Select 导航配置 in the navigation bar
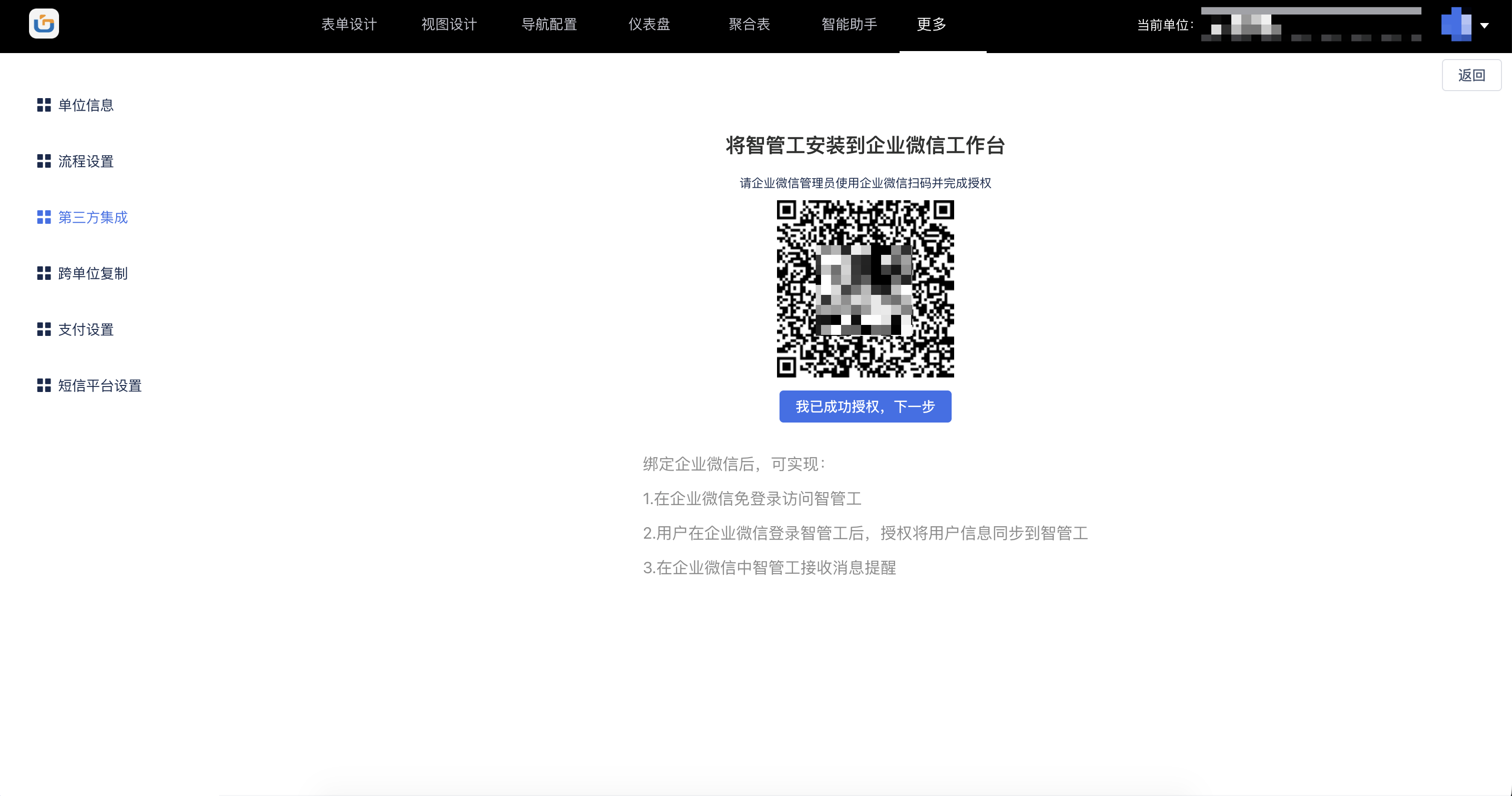 point(549,25)
